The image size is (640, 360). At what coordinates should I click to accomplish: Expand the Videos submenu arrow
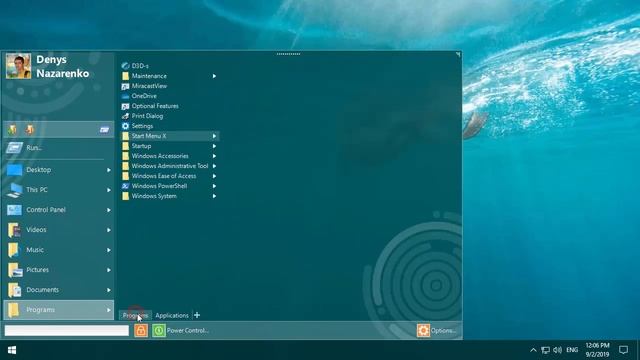pyautogui.click(x=109, y=230)
